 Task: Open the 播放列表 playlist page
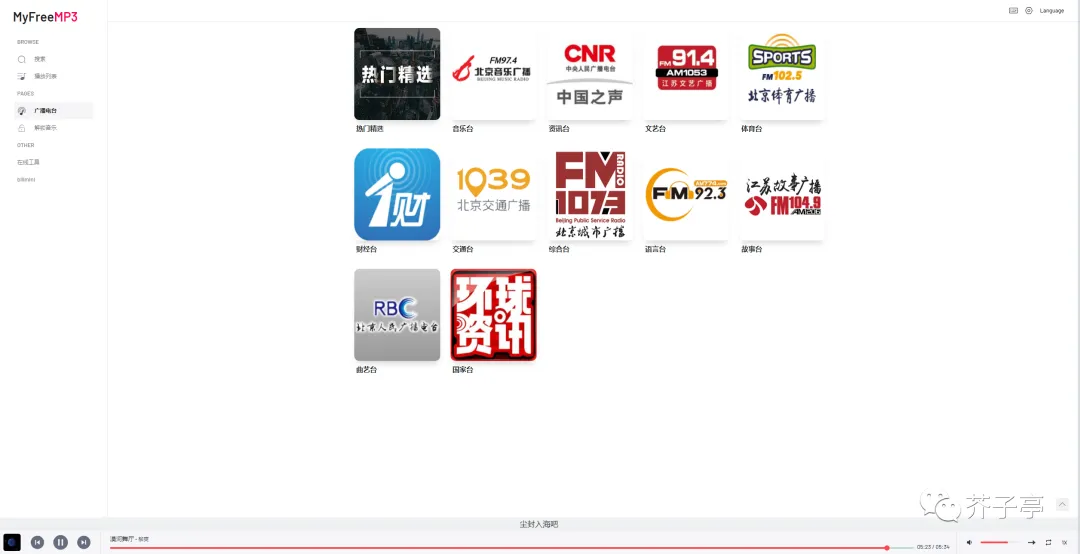(x=45, y=76)
